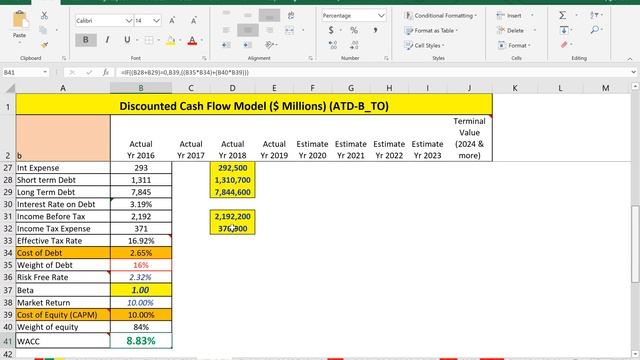Click the Paste clipboard icon

point(19,20)
